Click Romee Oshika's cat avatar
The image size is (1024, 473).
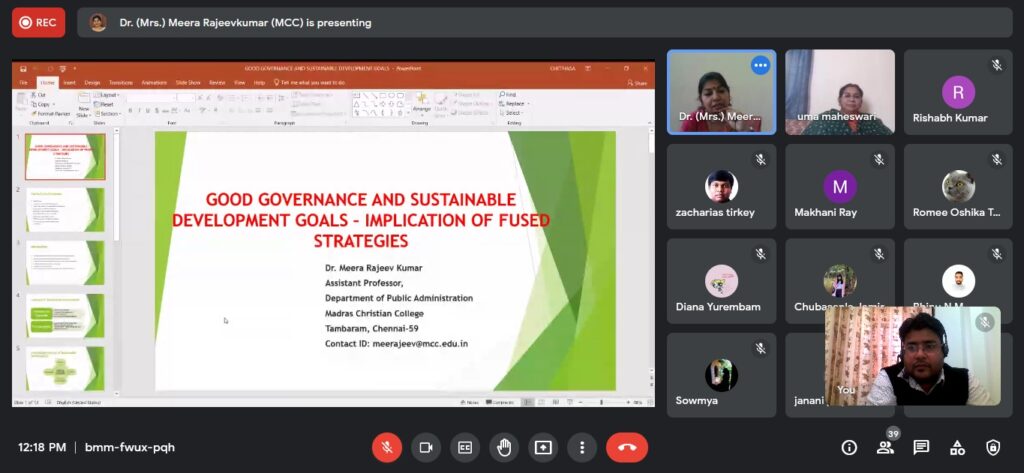(x=958, y=187)
